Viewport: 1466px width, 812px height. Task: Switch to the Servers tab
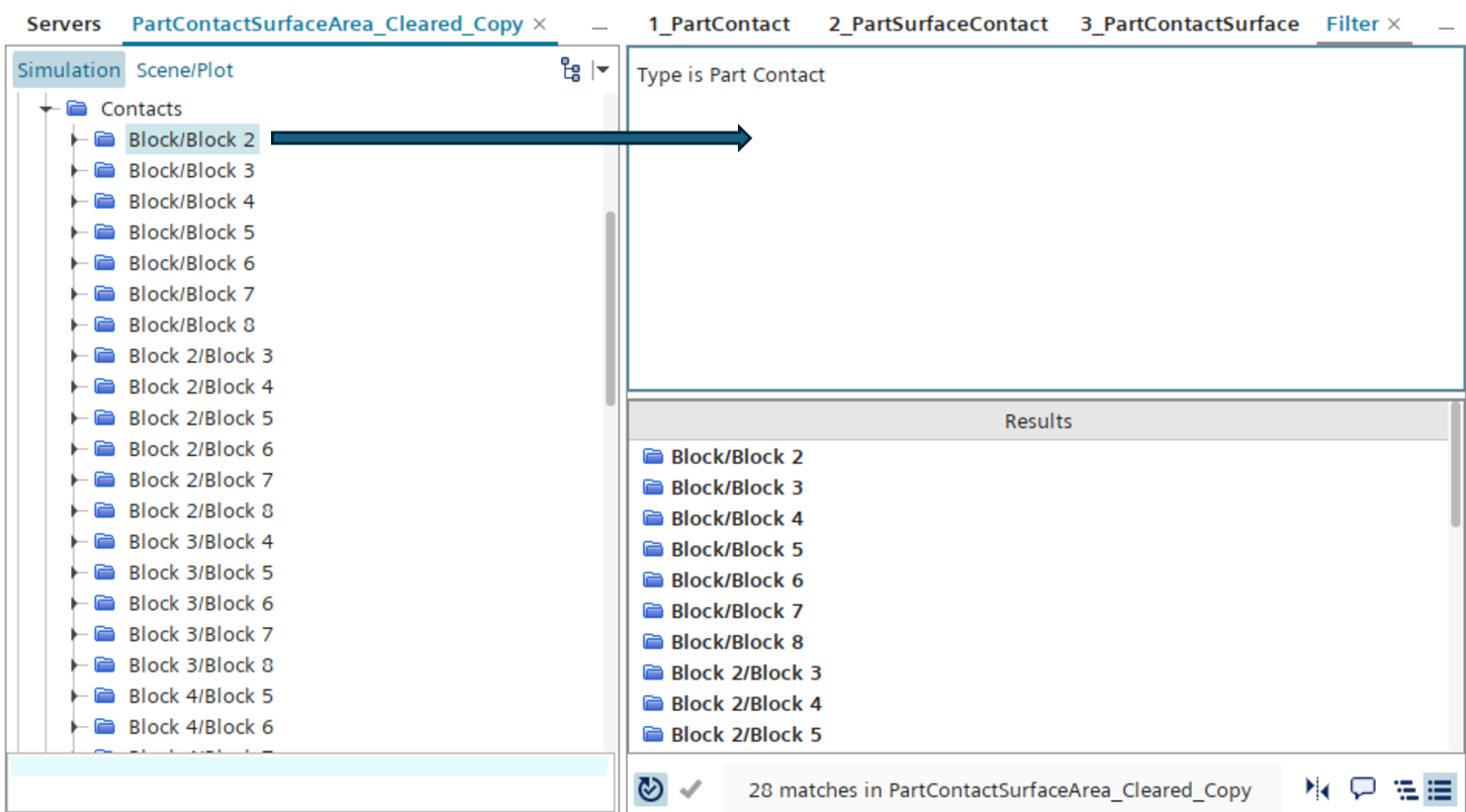point(63,24)
